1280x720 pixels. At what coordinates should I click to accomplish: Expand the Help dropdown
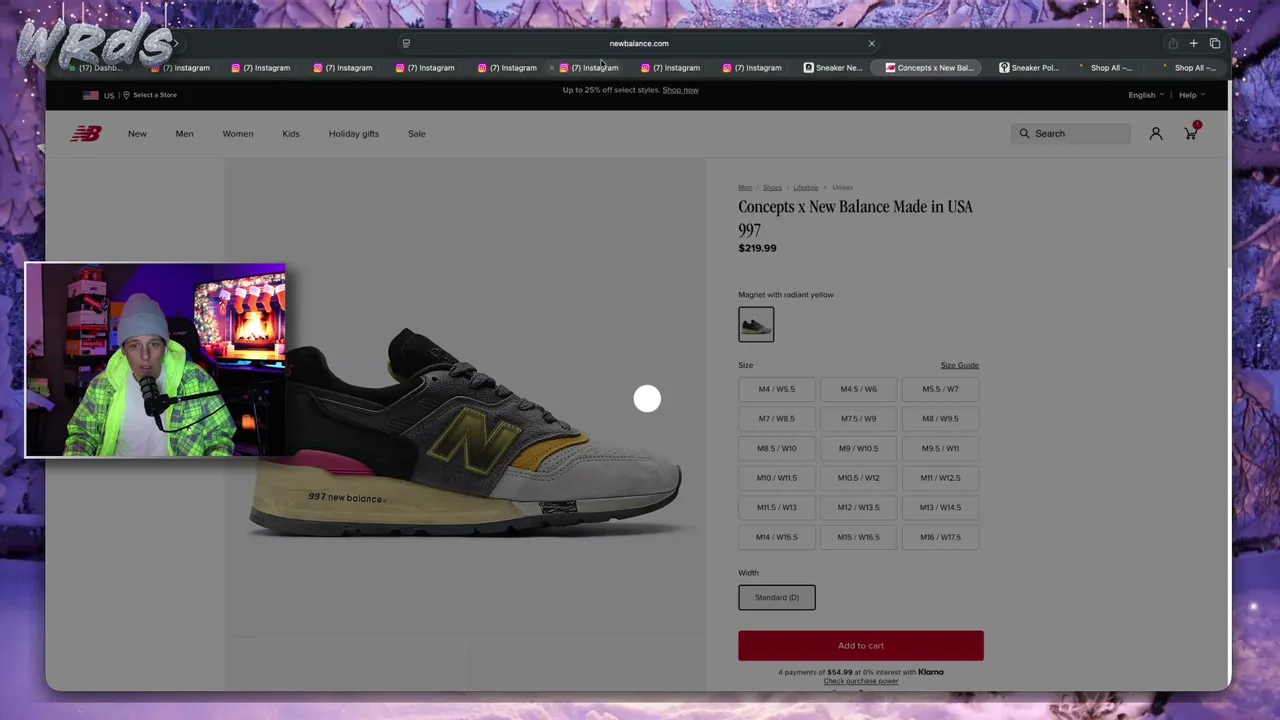pyautogui.click(x=1191, y=95)
